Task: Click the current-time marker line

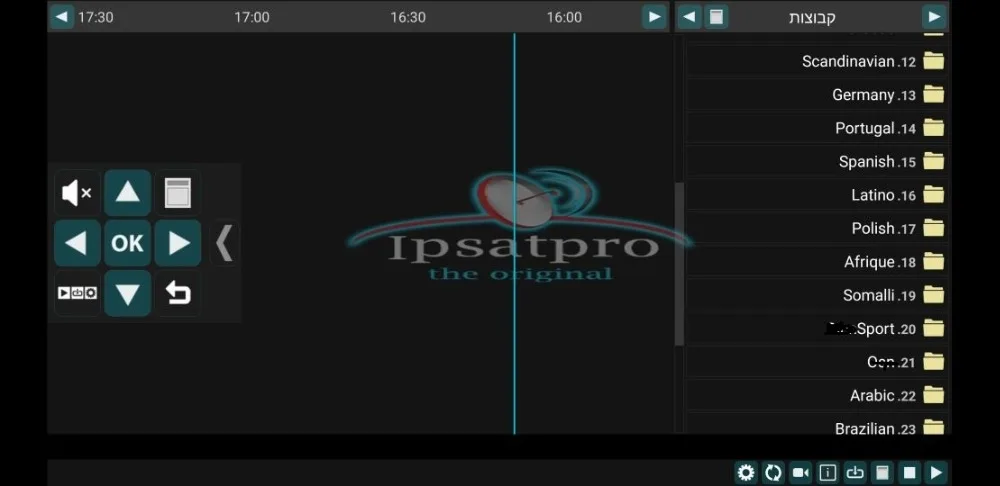Action: pyautogui.click(x=515, y=233)
